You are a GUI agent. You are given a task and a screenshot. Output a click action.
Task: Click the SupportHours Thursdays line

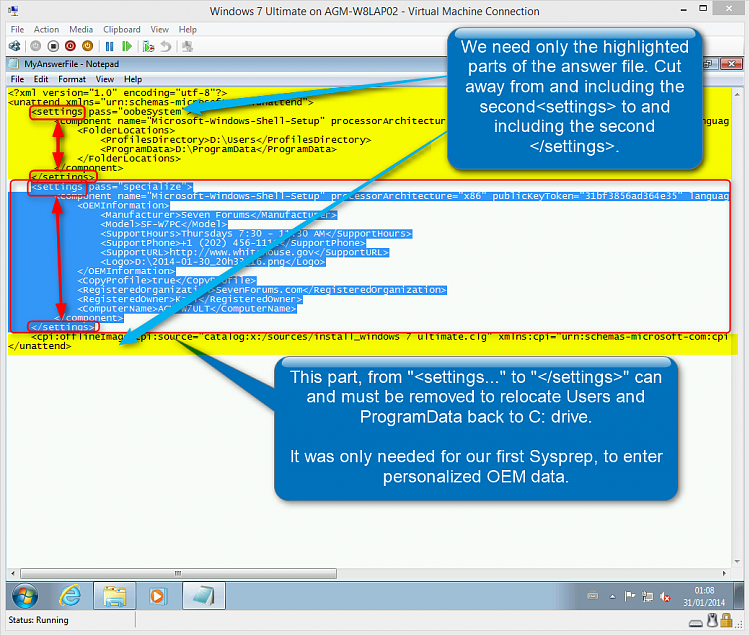[x=256, y=233]
